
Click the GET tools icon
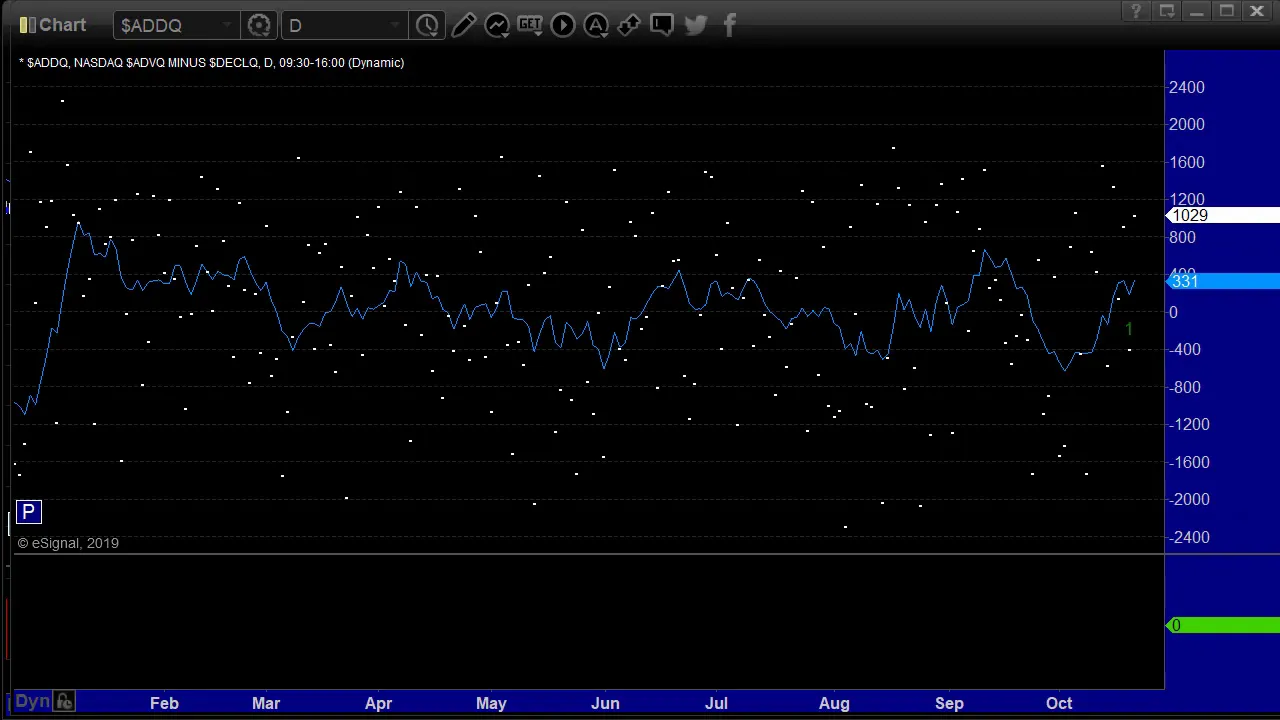(x=530, y=25)
